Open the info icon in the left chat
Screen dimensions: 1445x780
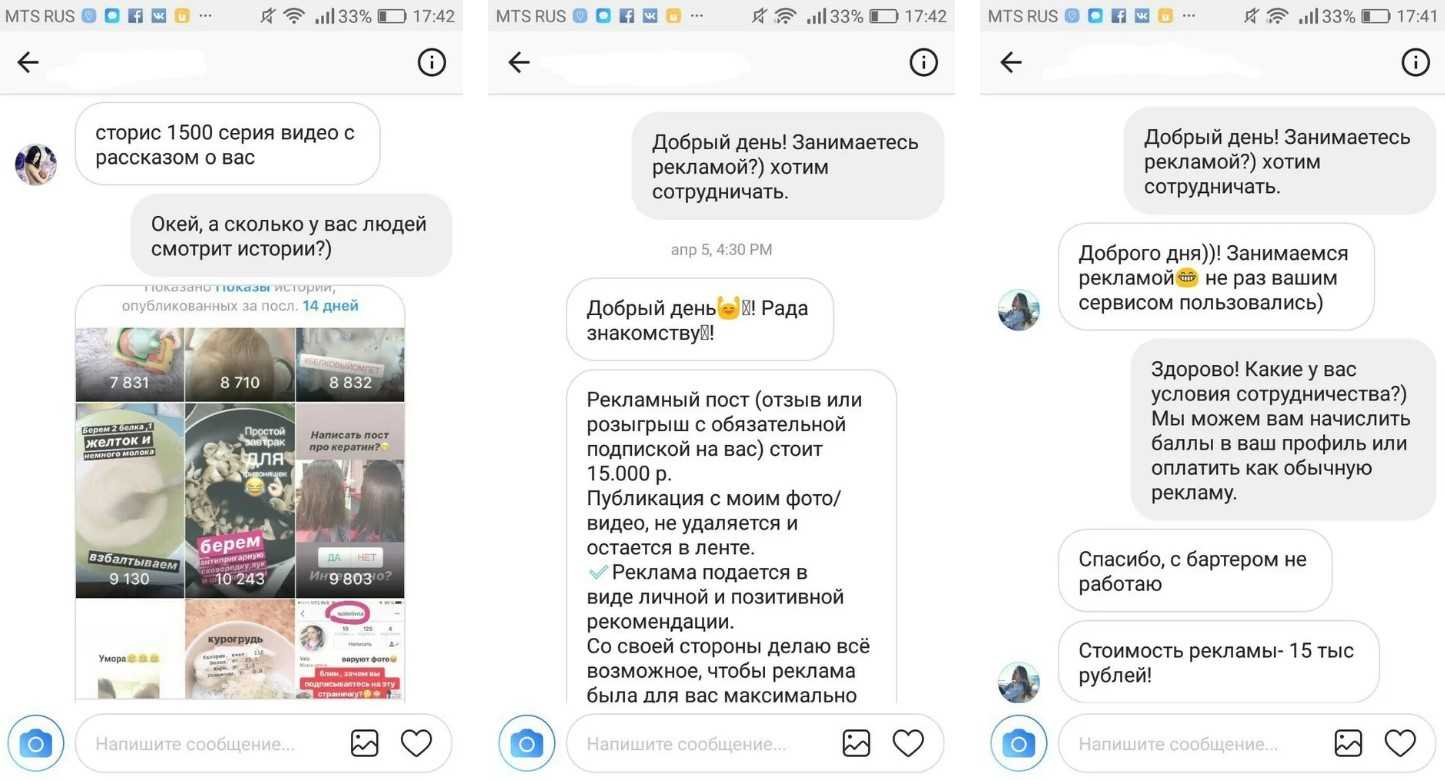pos(431,62)
